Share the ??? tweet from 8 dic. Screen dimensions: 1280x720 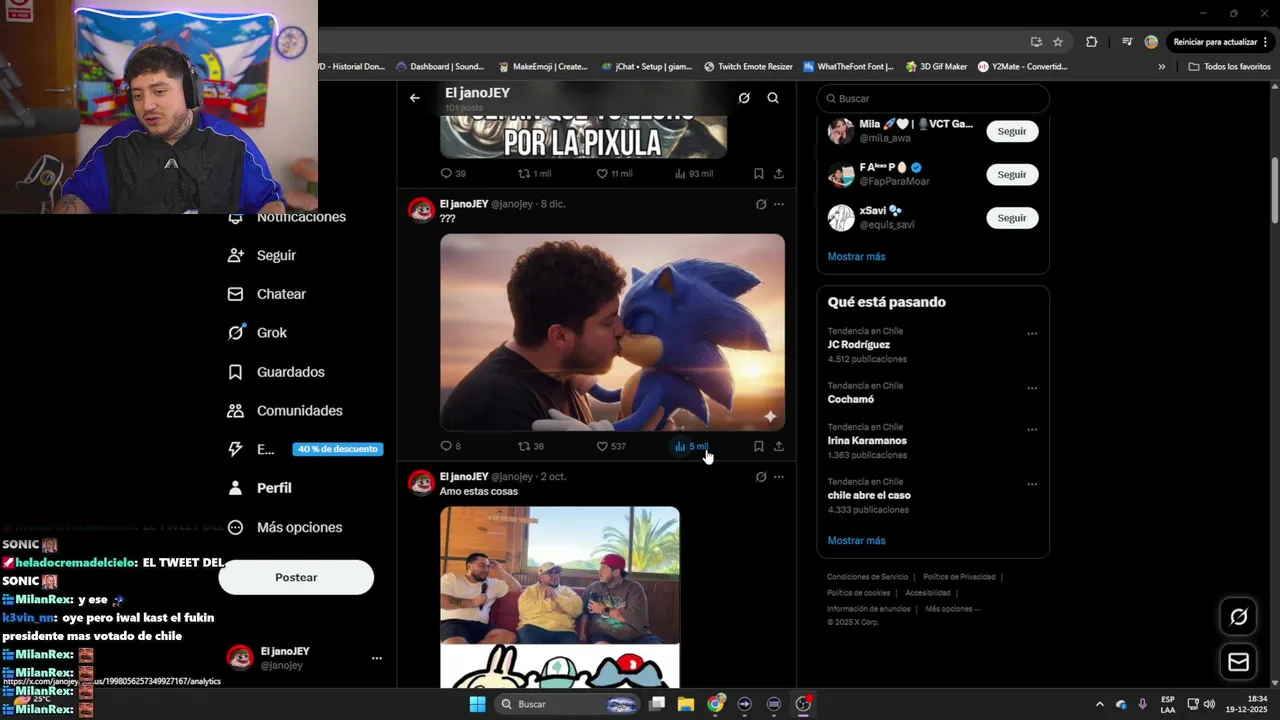pos(779,446)
